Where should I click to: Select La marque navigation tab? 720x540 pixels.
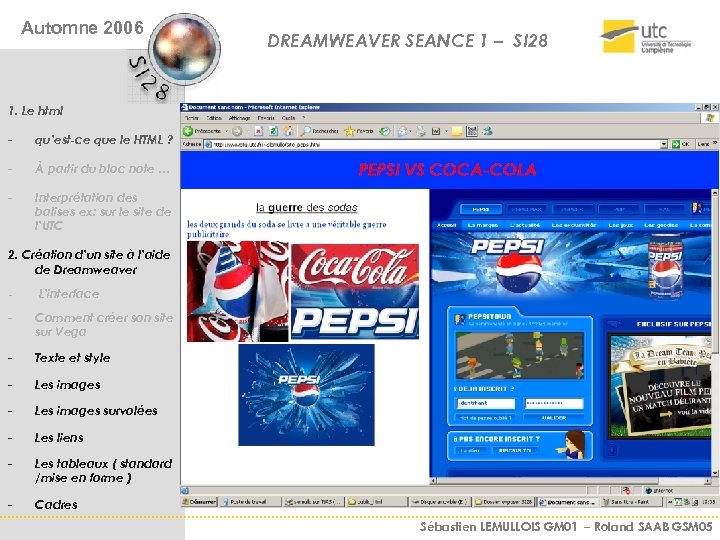coord(483,225)
